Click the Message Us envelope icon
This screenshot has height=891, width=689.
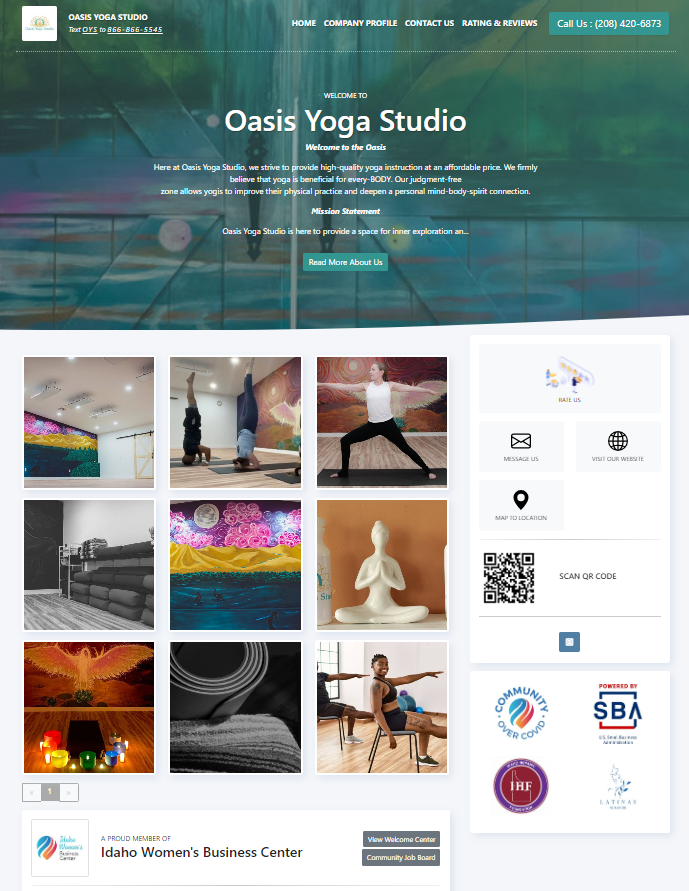[521, 441]
